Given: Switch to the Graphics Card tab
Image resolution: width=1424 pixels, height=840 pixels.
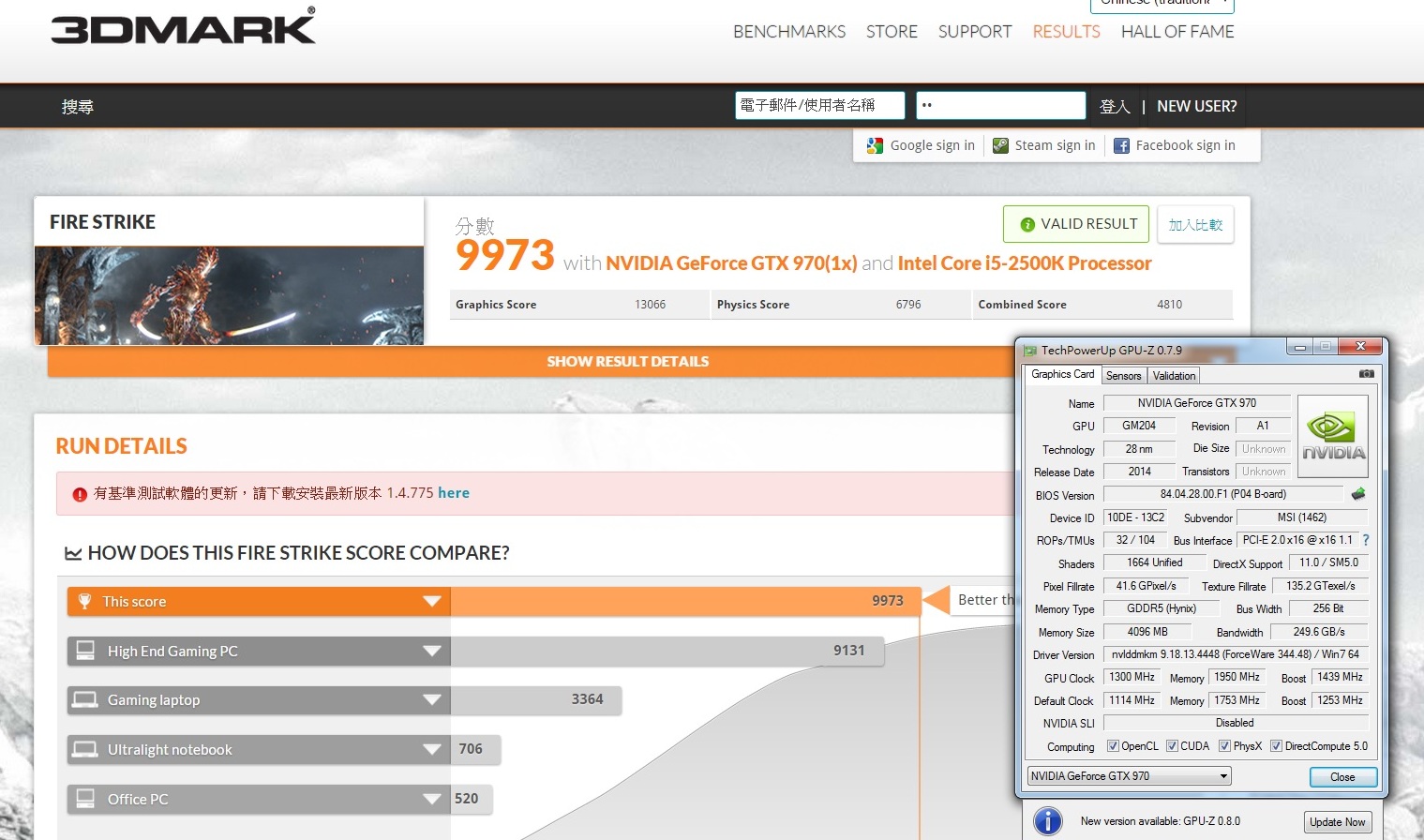Looking at the screenshot, I should tap(1062, 374).
